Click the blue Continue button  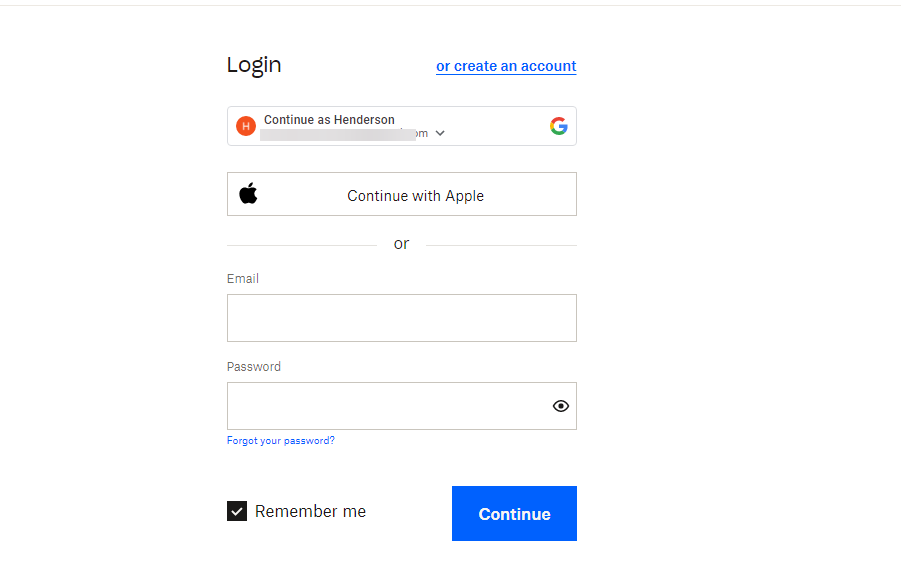click(x=514, y=513)
